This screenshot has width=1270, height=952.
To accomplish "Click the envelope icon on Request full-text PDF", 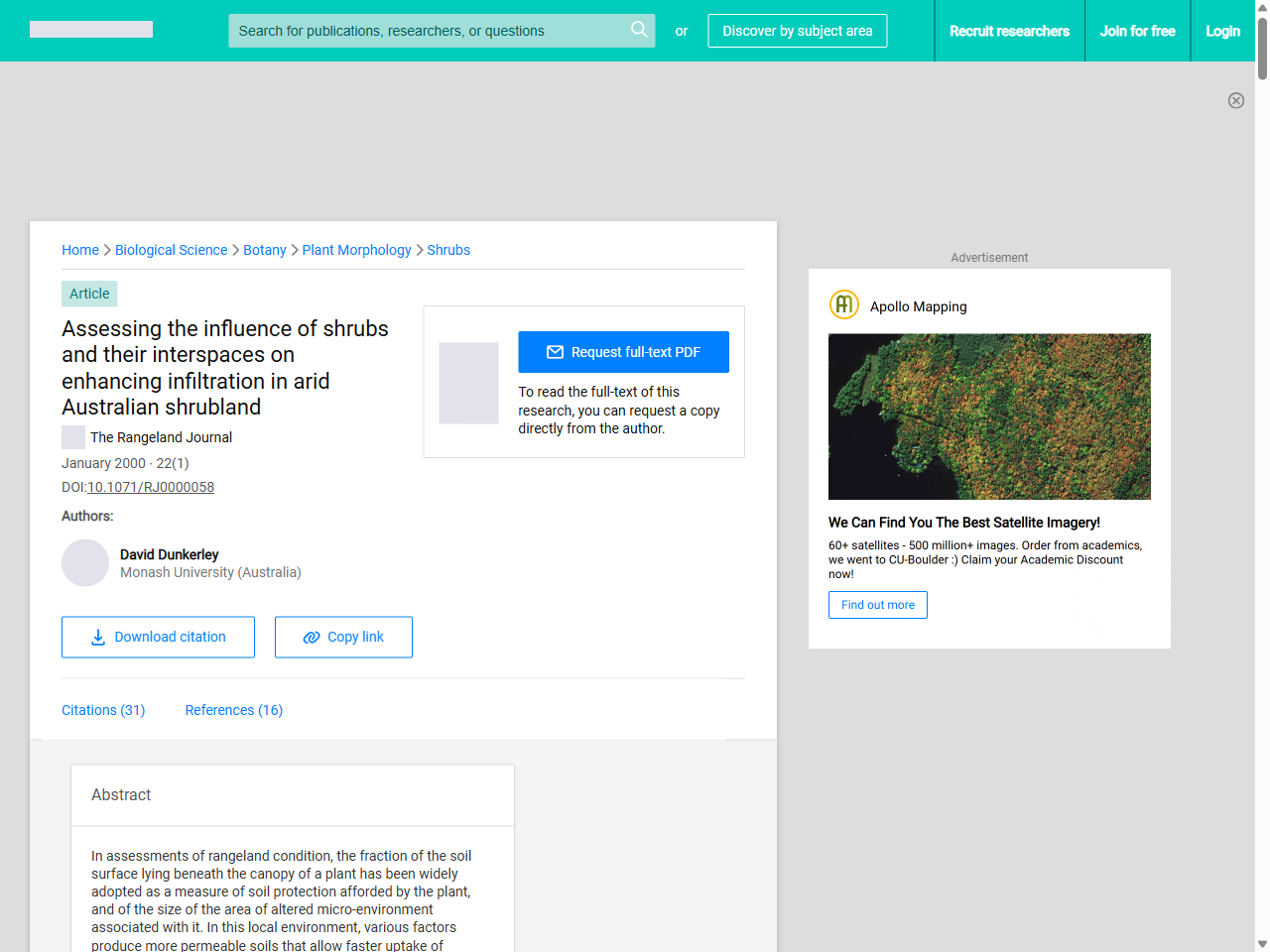I will pos(557,351).
